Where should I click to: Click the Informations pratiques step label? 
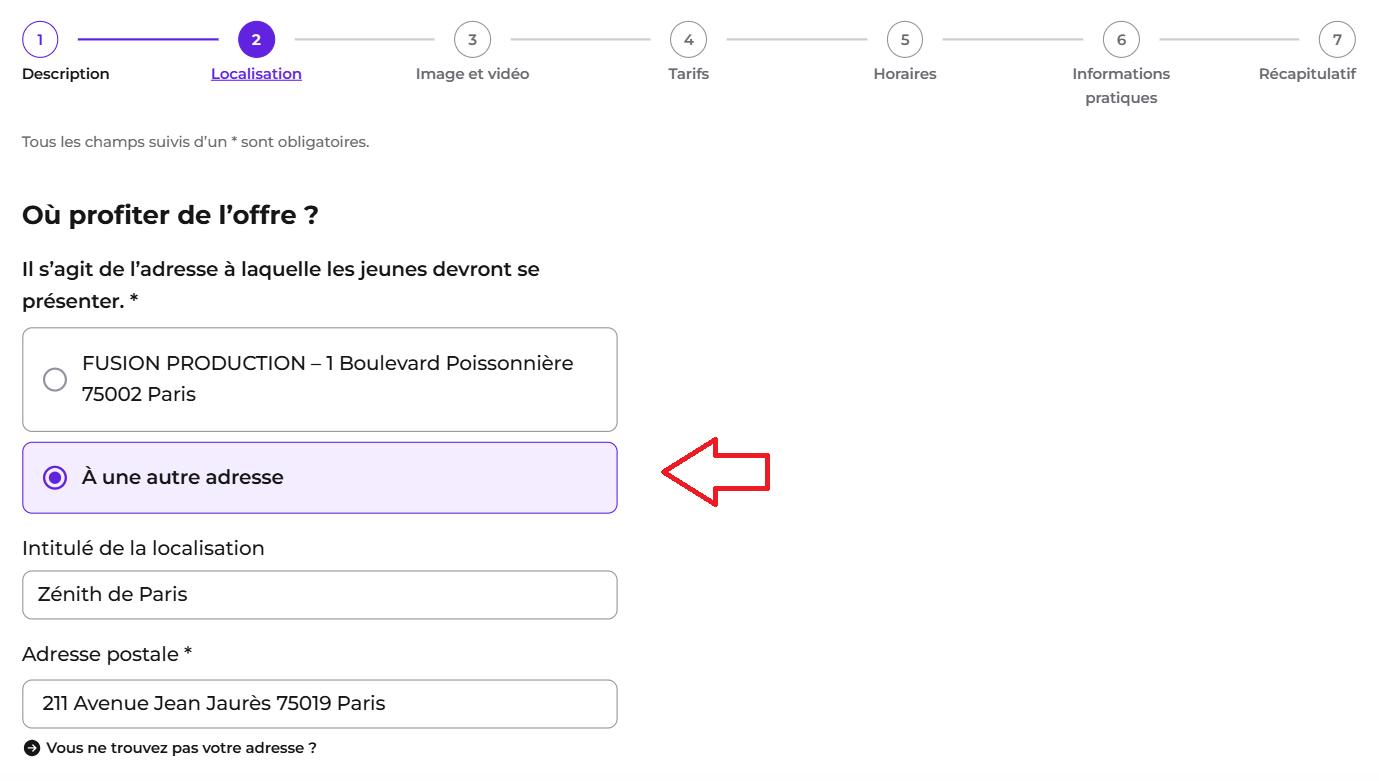coord(1121,86)
